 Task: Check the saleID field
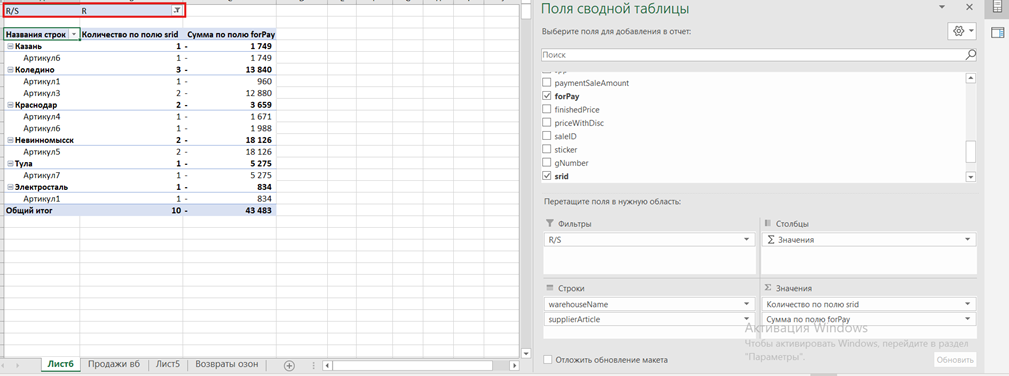(547, 136)
